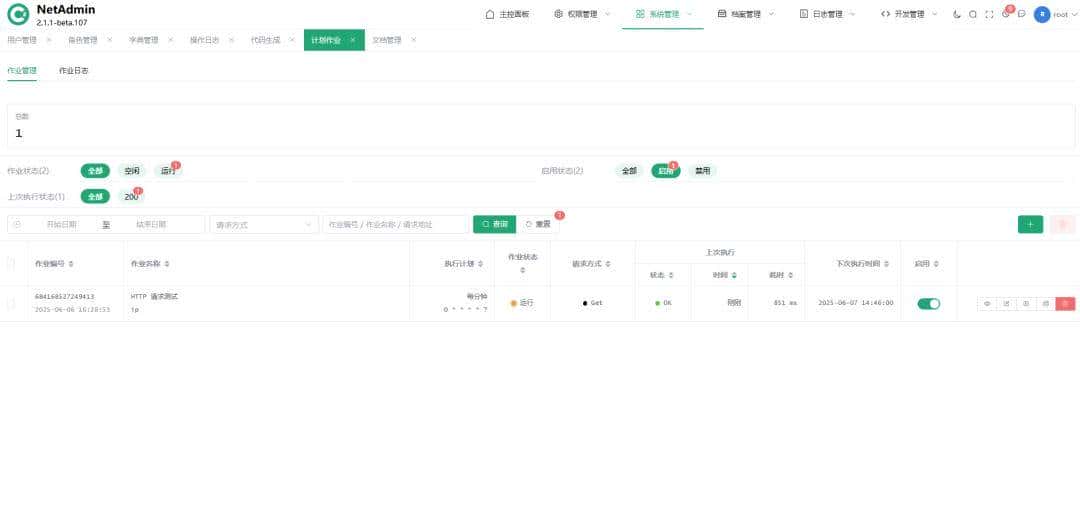
Task: Switch to the 文档管理 page tab
Action: tap(386, 40)
